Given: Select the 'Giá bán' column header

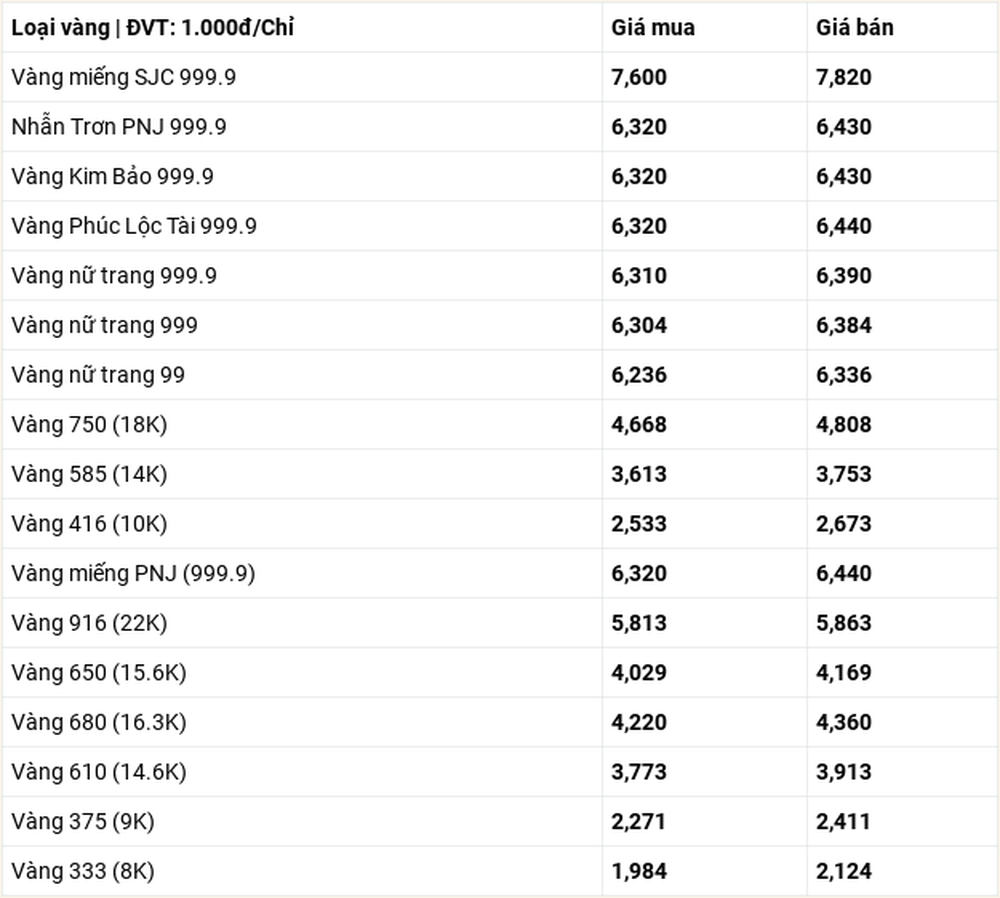Looking at the screenshot, I should coord(855,28).
